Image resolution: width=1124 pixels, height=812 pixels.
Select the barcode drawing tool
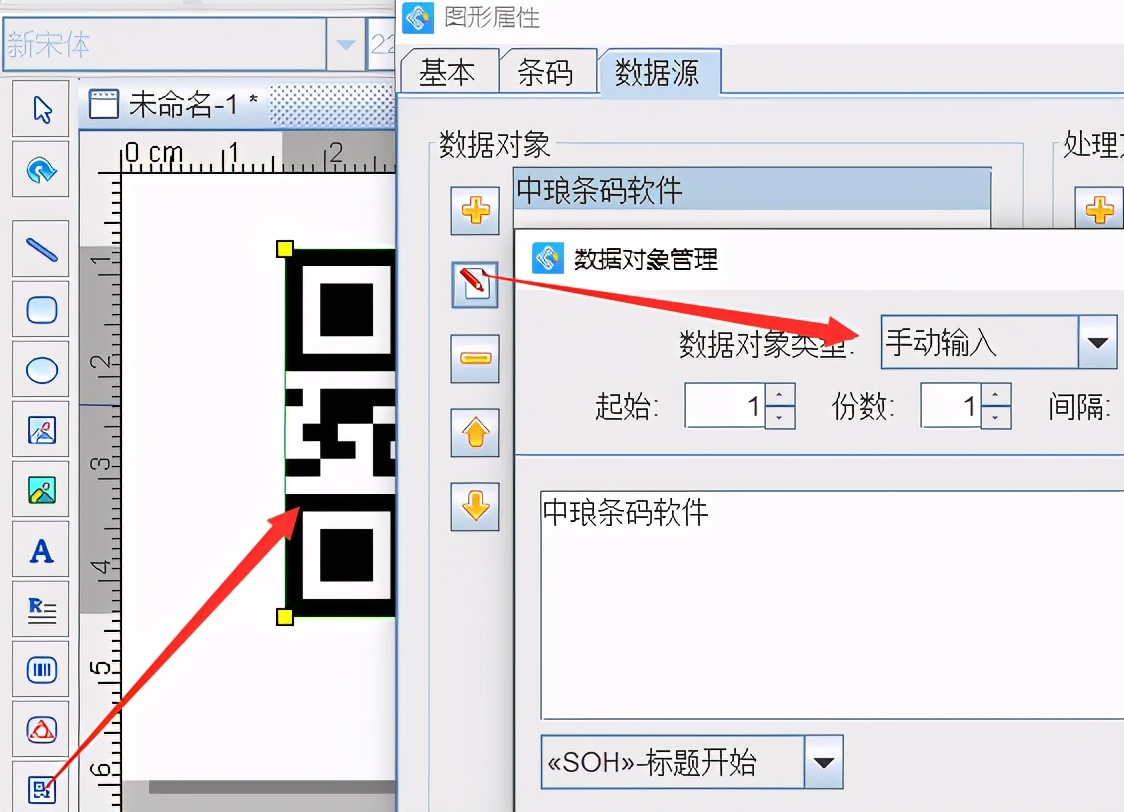pos(41,670)
